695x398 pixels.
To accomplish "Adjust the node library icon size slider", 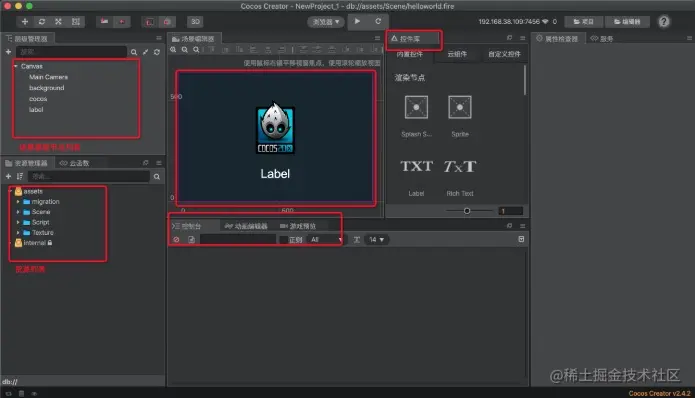I will coord(467,211).
